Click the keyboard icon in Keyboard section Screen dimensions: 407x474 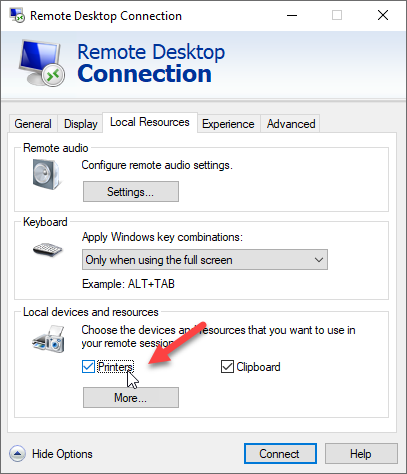click(48, 250)
